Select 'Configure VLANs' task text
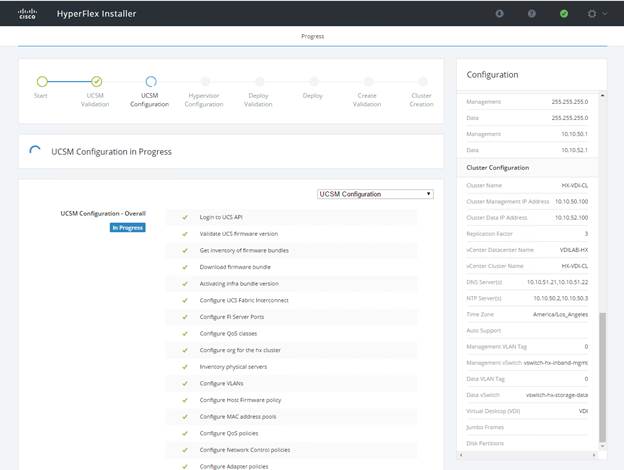Viewport: 624px width, 470px height. pyautogui.click(x=221, y=384)
